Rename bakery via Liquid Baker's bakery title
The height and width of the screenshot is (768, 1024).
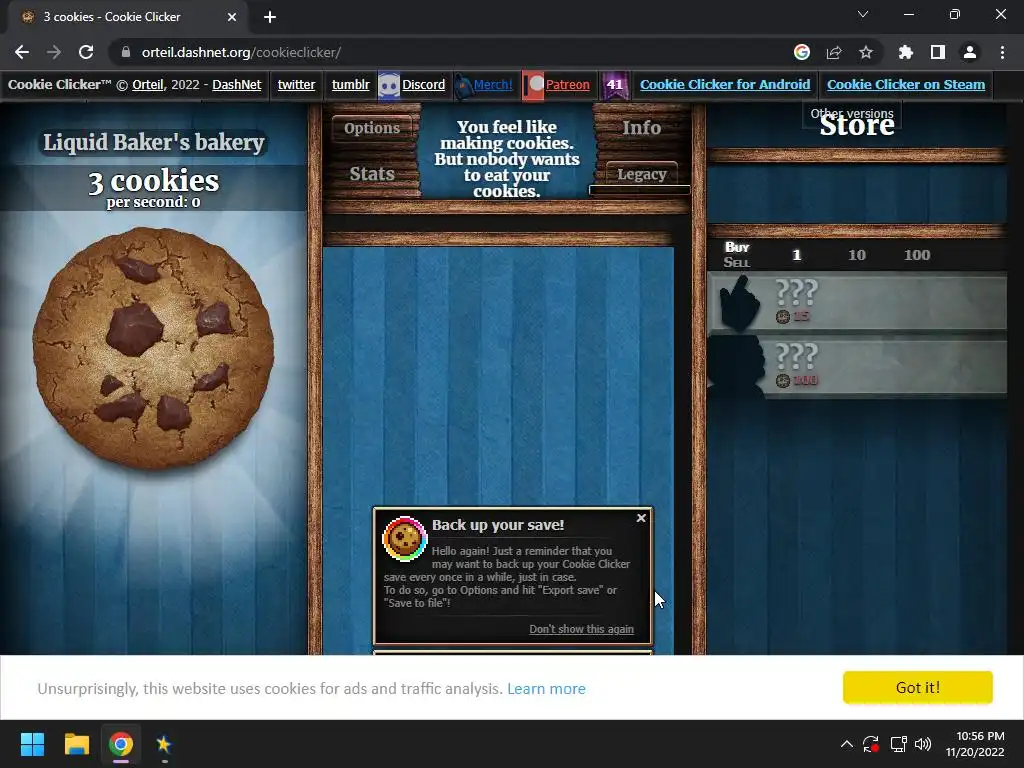(153, 142)
